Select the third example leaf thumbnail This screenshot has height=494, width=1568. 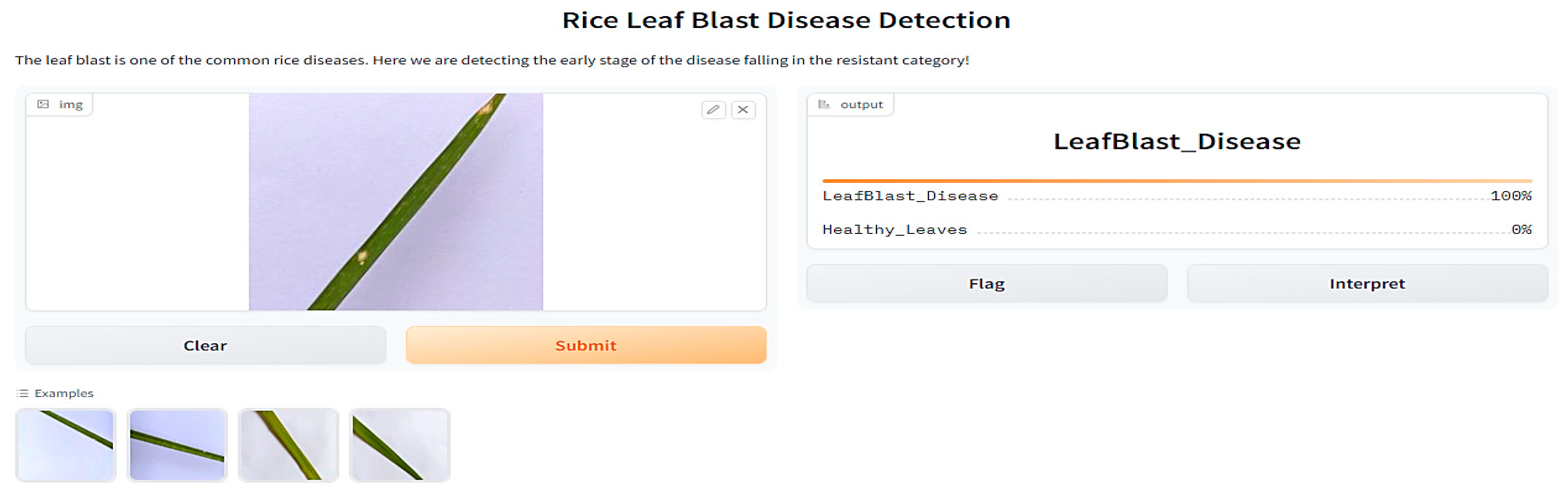288,445
